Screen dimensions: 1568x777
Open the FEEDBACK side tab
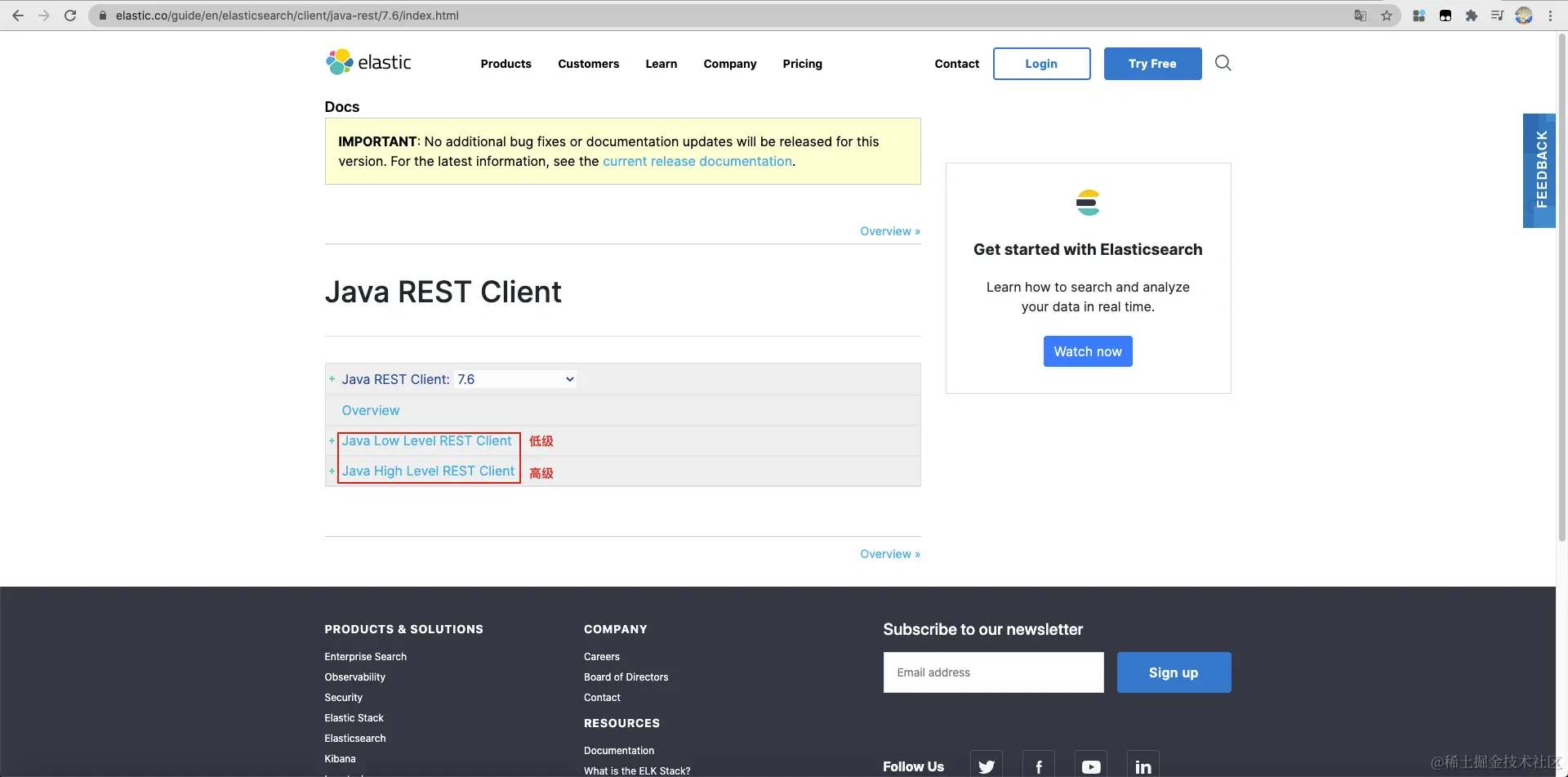pyautogui.click(x=1541, y=170)
